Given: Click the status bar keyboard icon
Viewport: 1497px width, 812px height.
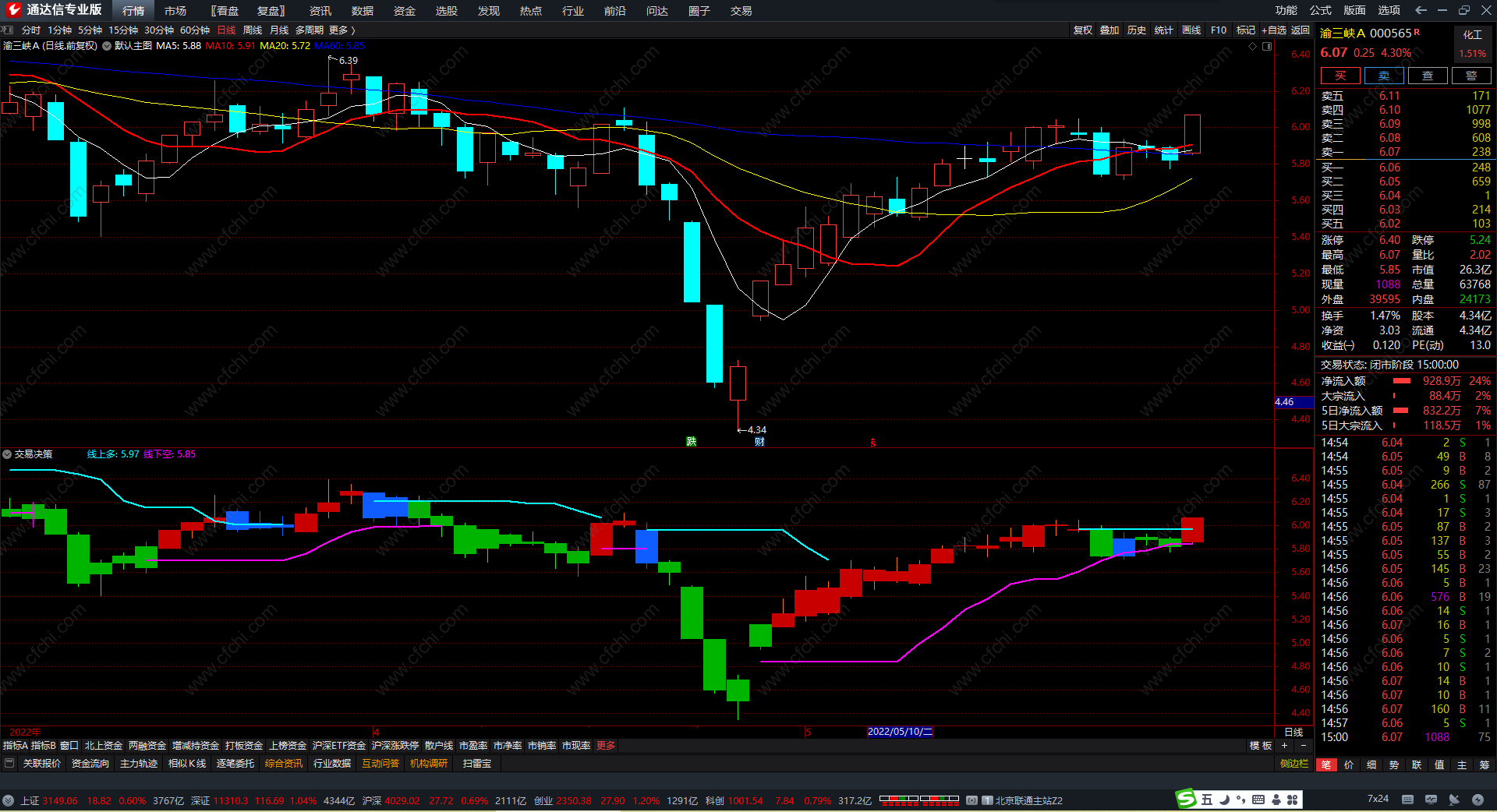Looking at the screenshot, I should pos(1407,800).
